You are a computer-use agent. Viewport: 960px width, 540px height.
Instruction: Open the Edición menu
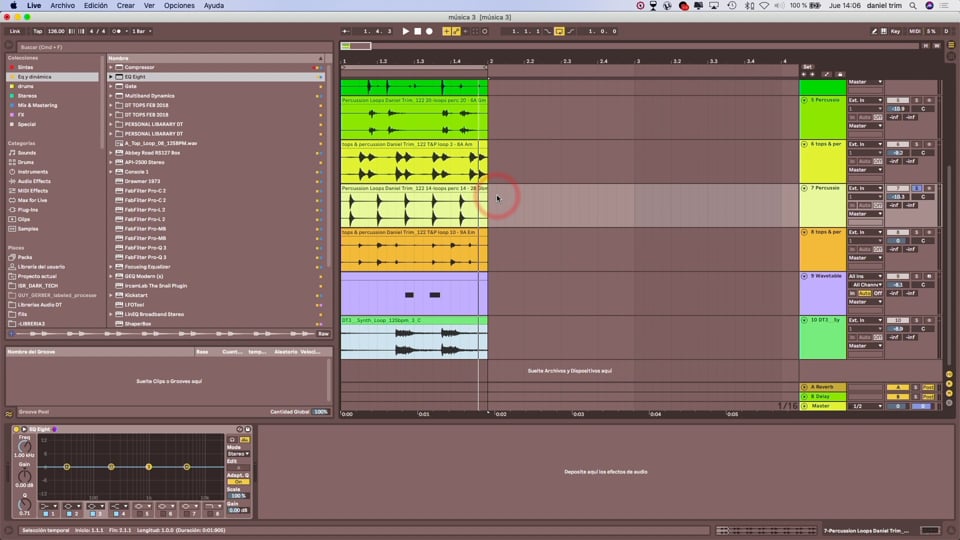(96, 6)
